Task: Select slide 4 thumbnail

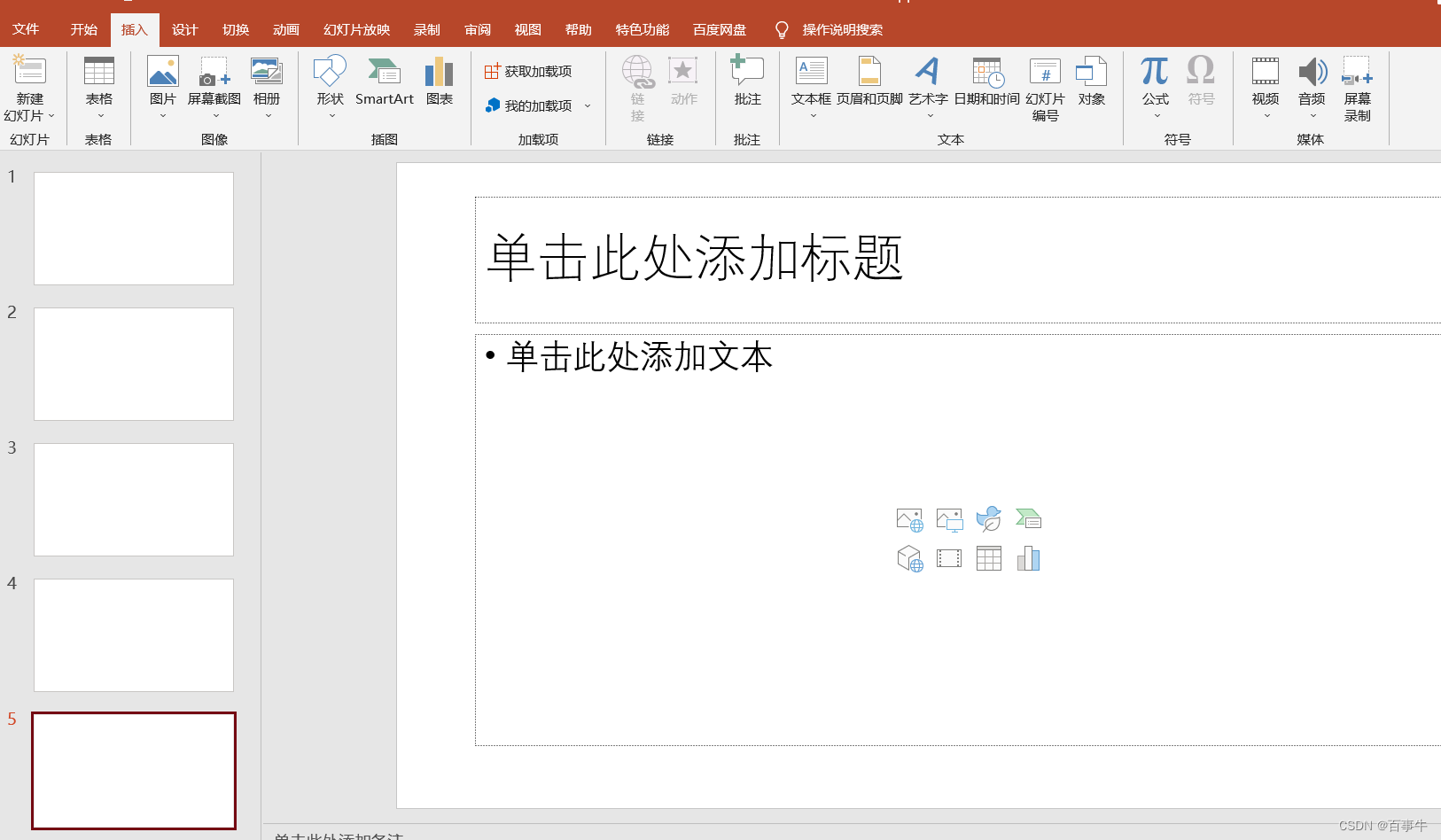Action: [x=134, y=635]
